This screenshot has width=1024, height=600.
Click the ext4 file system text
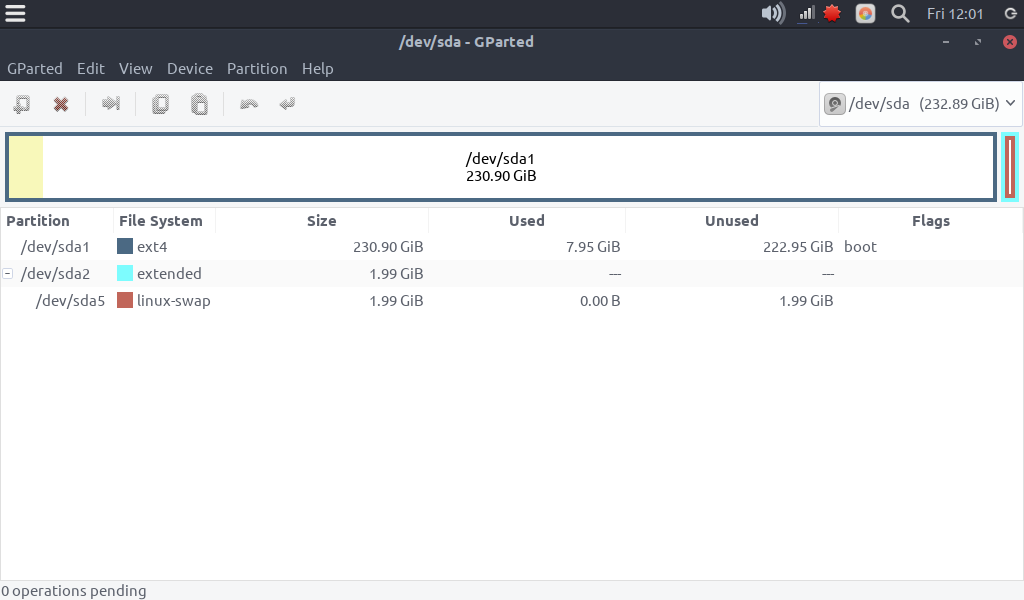pos(152,247)
